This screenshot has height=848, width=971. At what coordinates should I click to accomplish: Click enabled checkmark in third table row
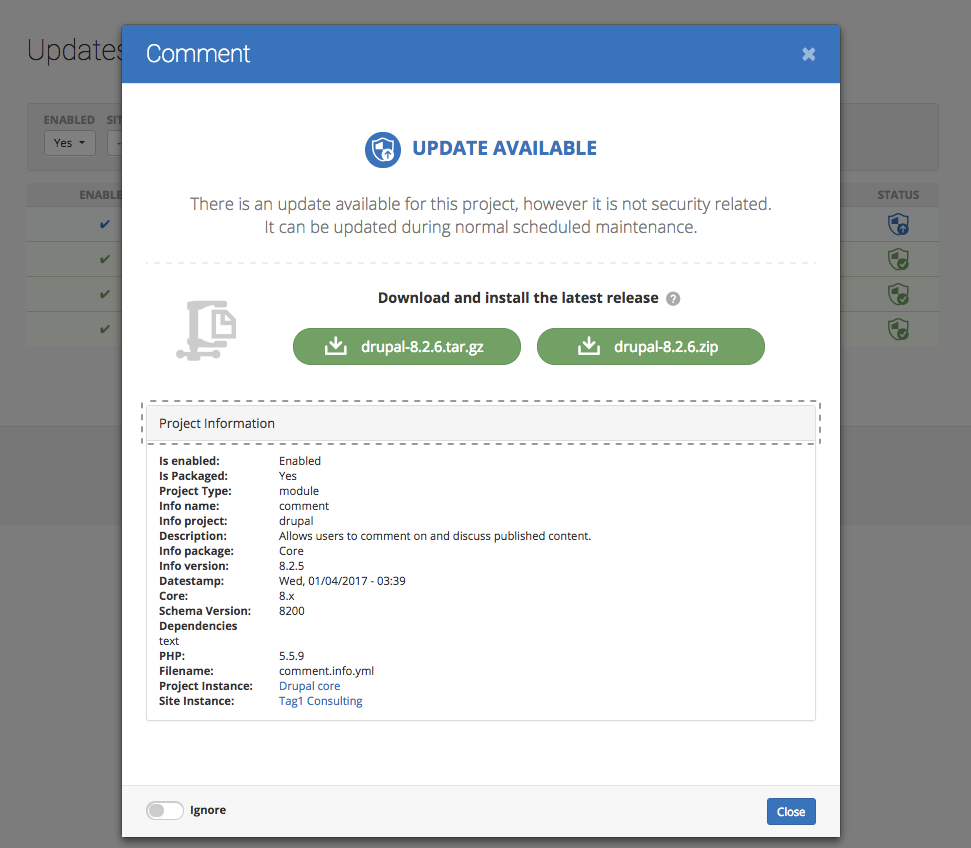(x=105, y=294)
